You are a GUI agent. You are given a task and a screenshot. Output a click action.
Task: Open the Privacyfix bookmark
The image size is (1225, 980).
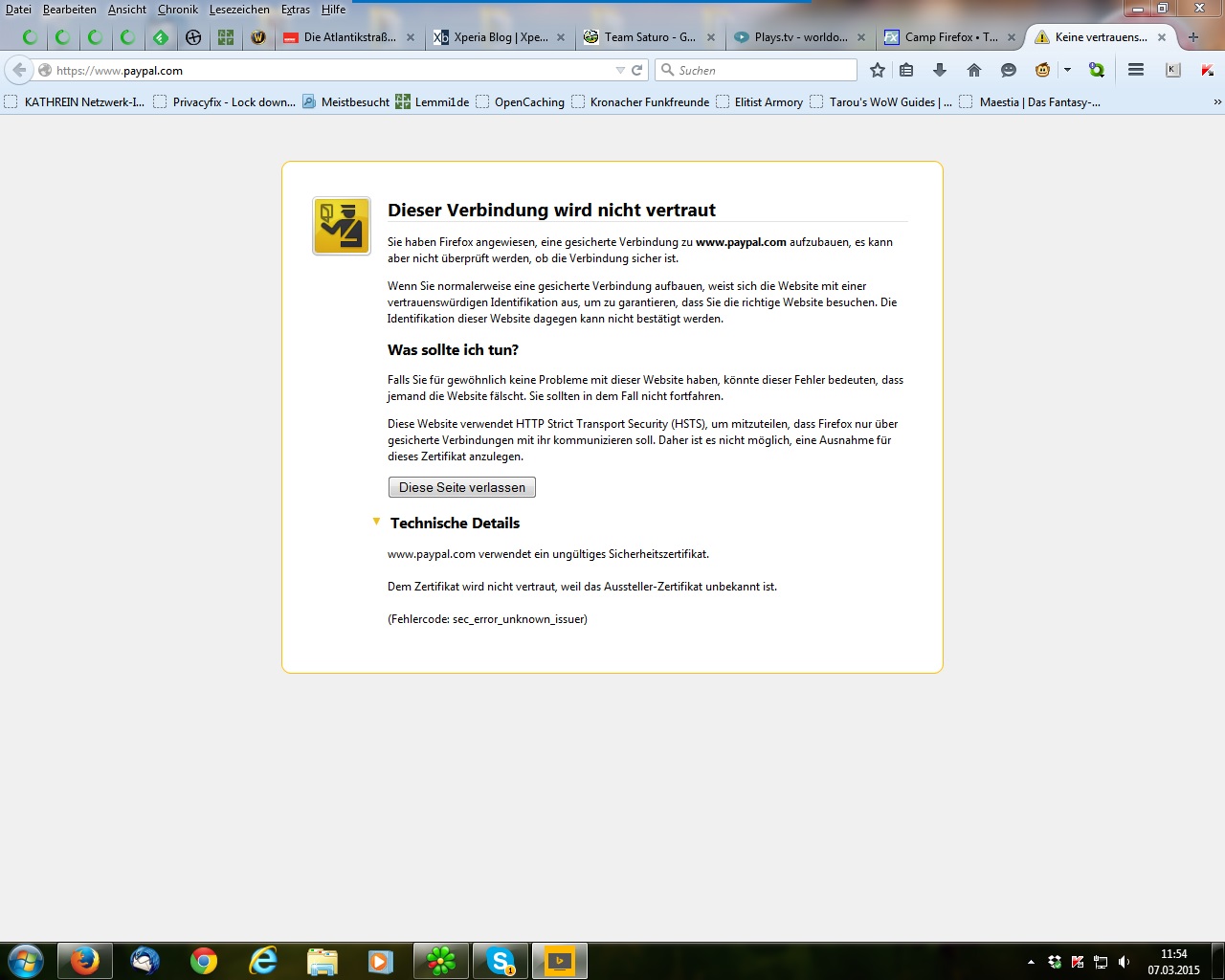pyautogui.click(x=224, y=101)
